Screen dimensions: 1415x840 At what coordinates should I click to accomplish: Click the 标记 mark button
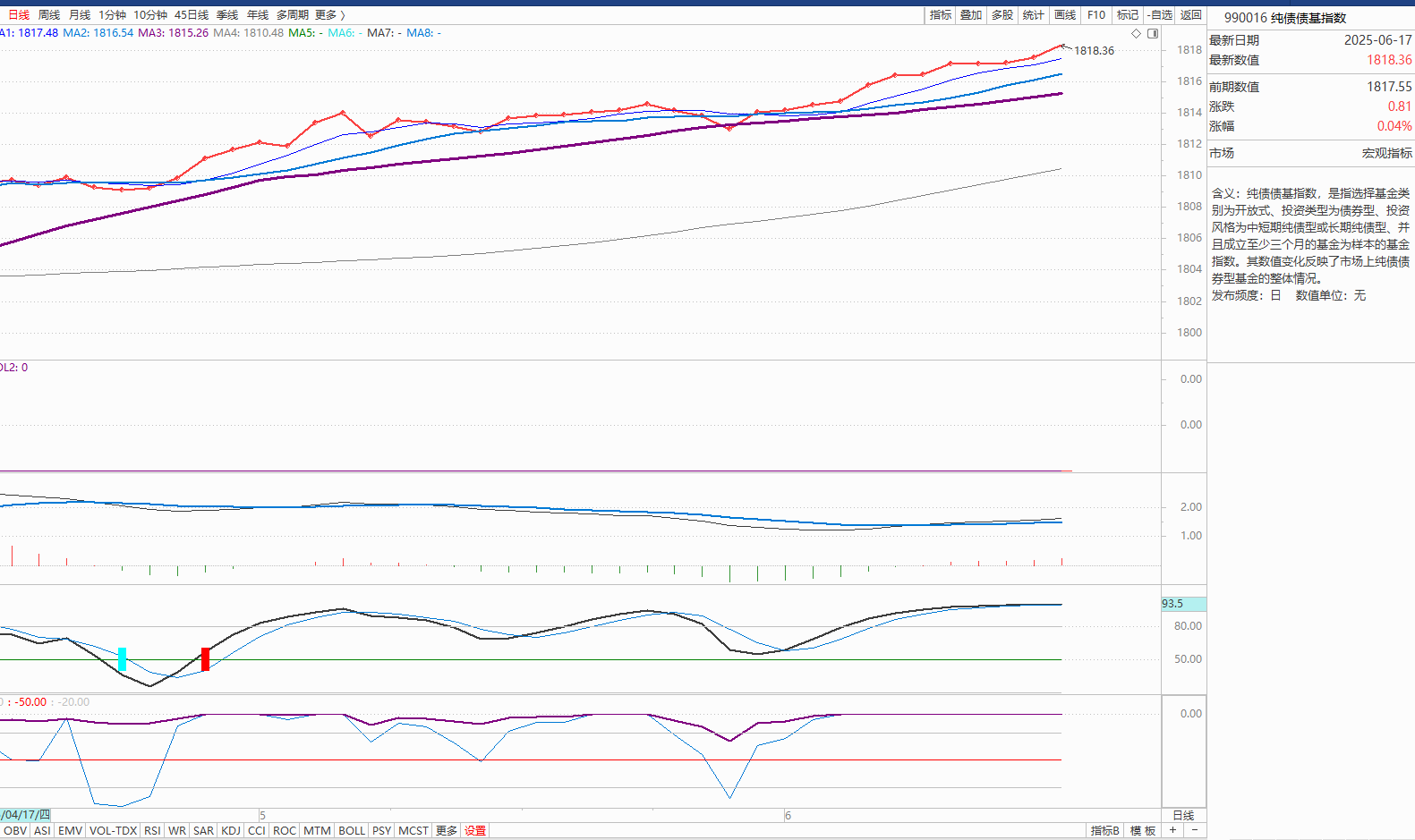click(1128, 15)
